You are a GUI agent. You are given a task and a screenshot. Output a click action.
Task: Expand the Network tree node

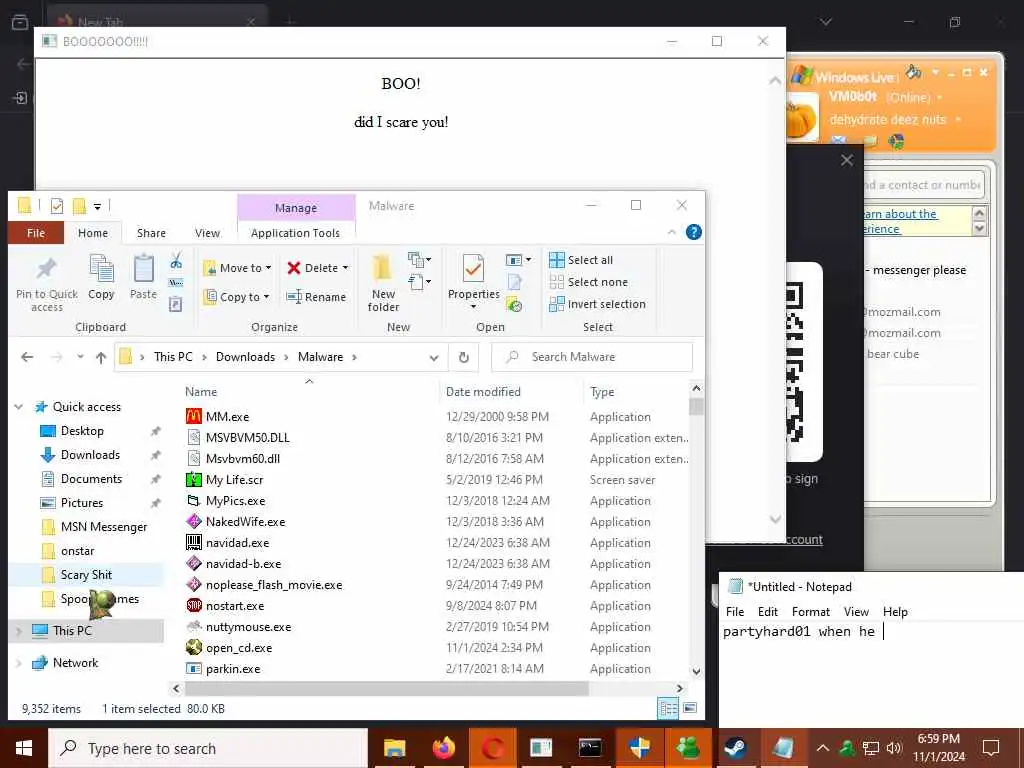(x=19, y=663)
